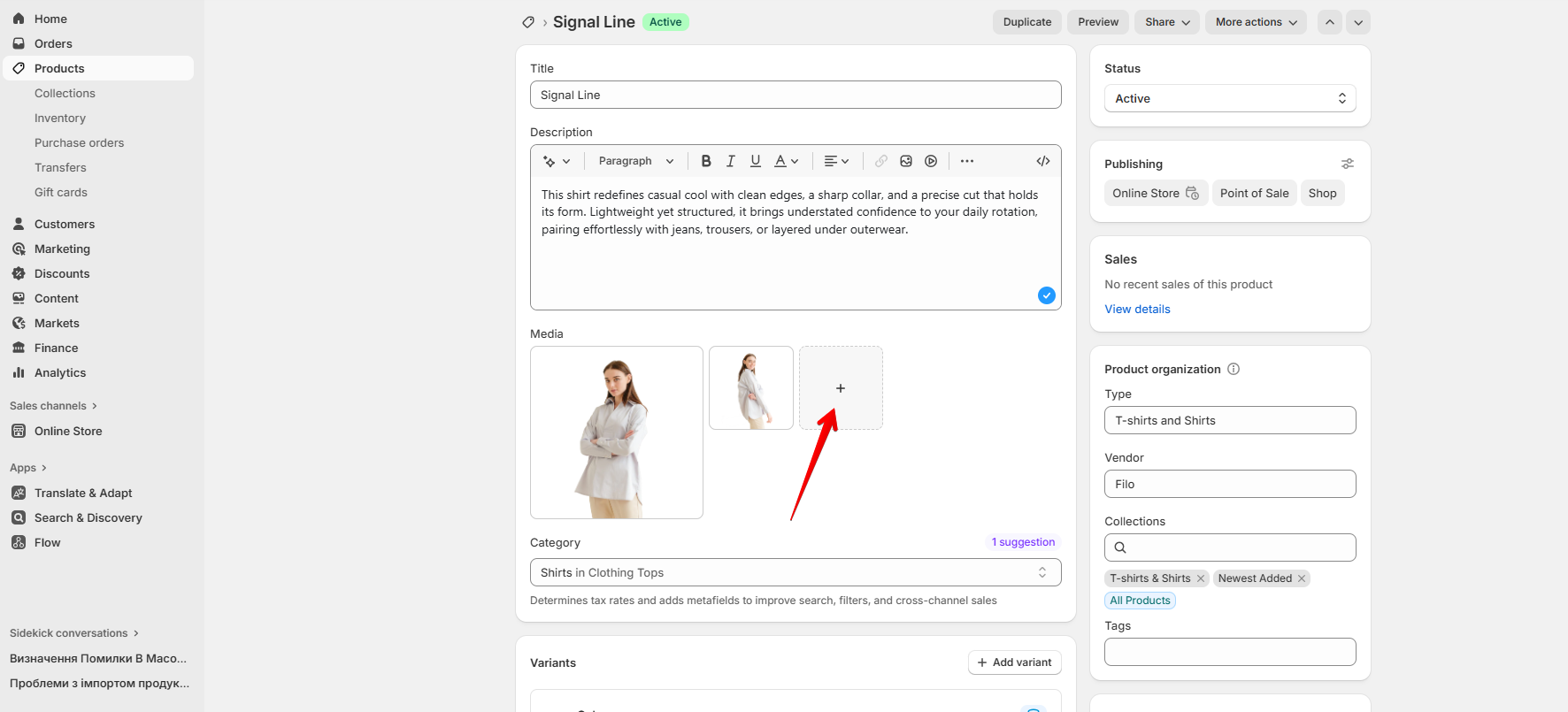
Task: Open text color picker in toolbar
Action: pyautogui.click(x=786, y=161)
